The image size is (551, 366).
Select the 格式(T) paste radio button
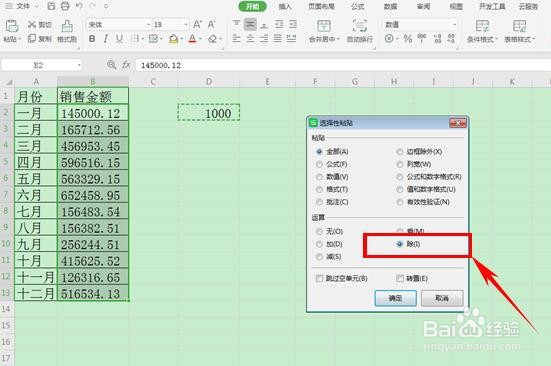pos(319,189)
